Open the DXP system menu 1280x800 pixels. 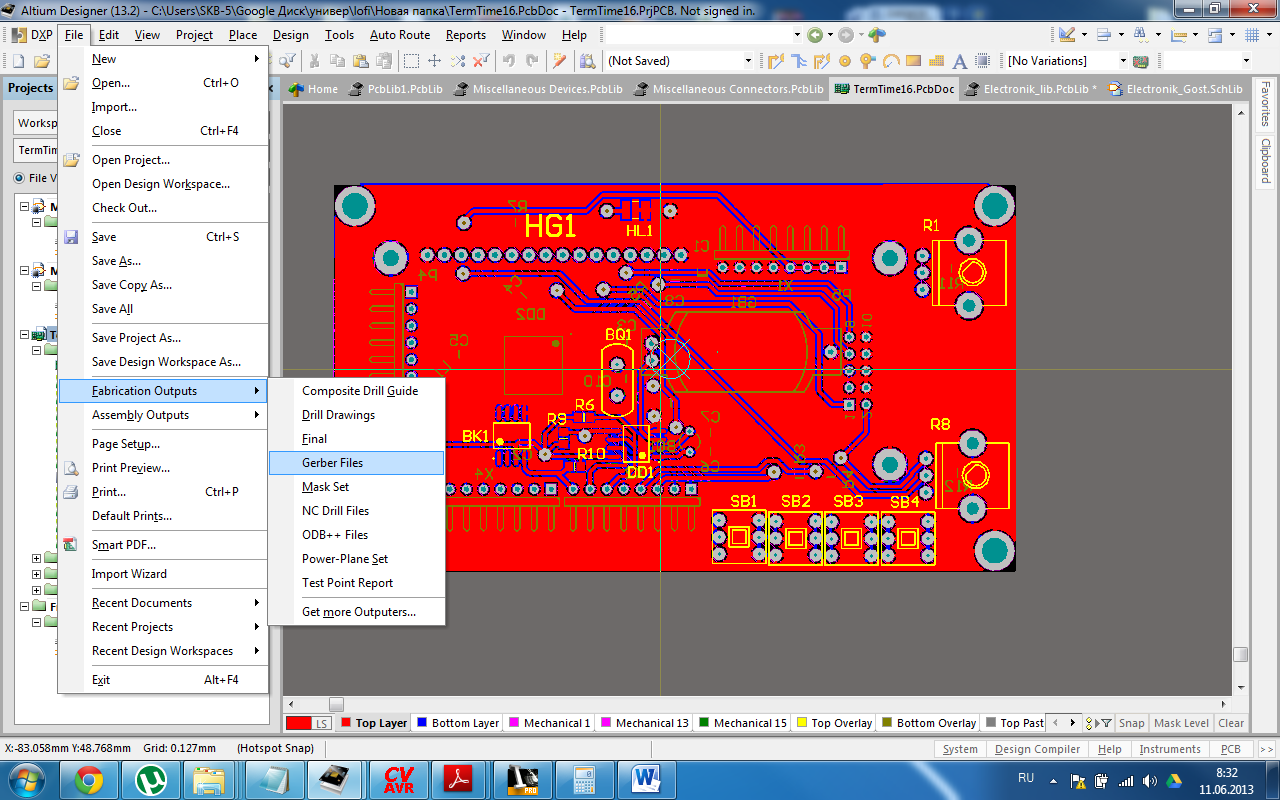coord(32,34)
